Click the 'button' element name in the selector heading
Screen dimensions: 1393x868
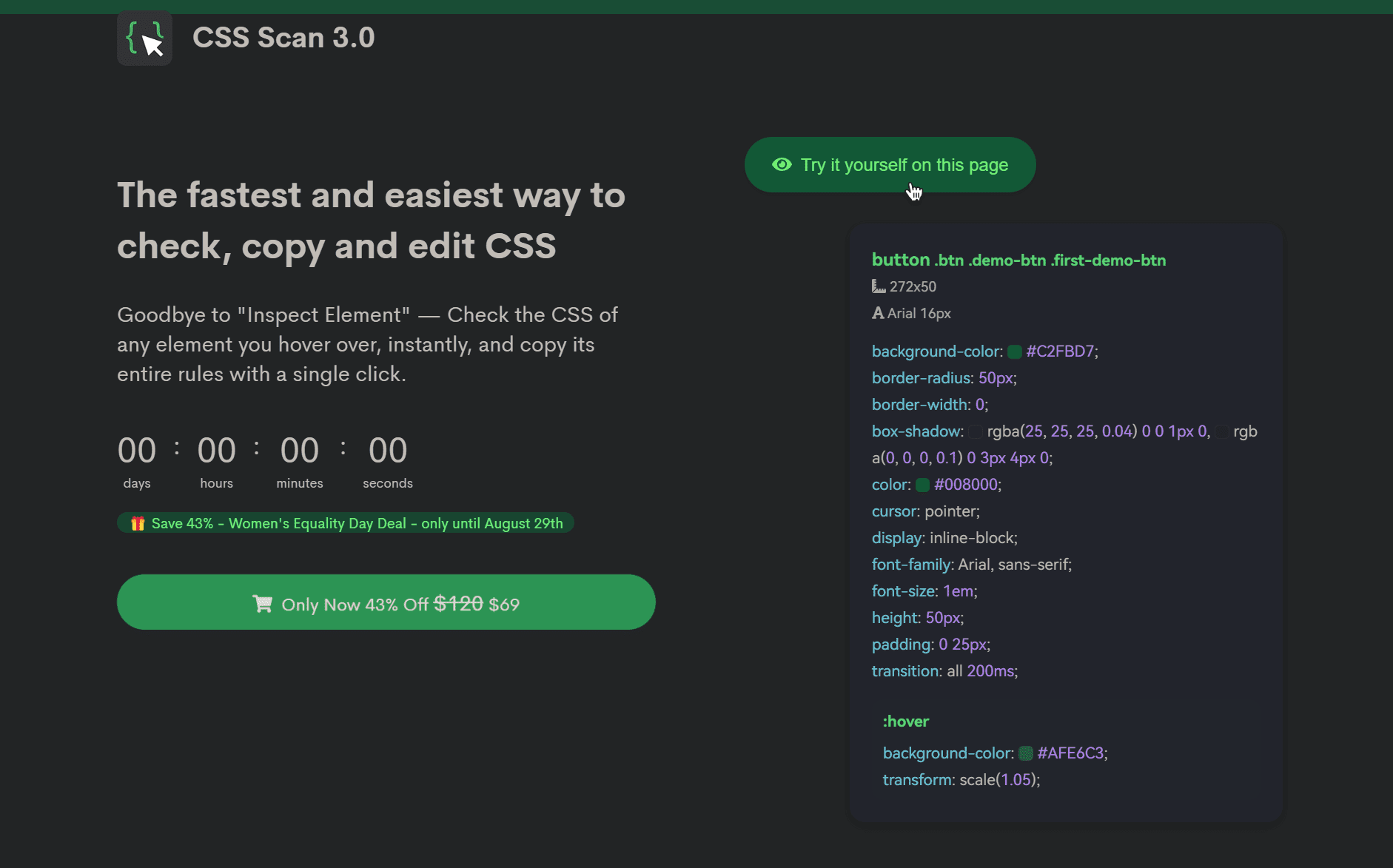click(x=900, y=260)
